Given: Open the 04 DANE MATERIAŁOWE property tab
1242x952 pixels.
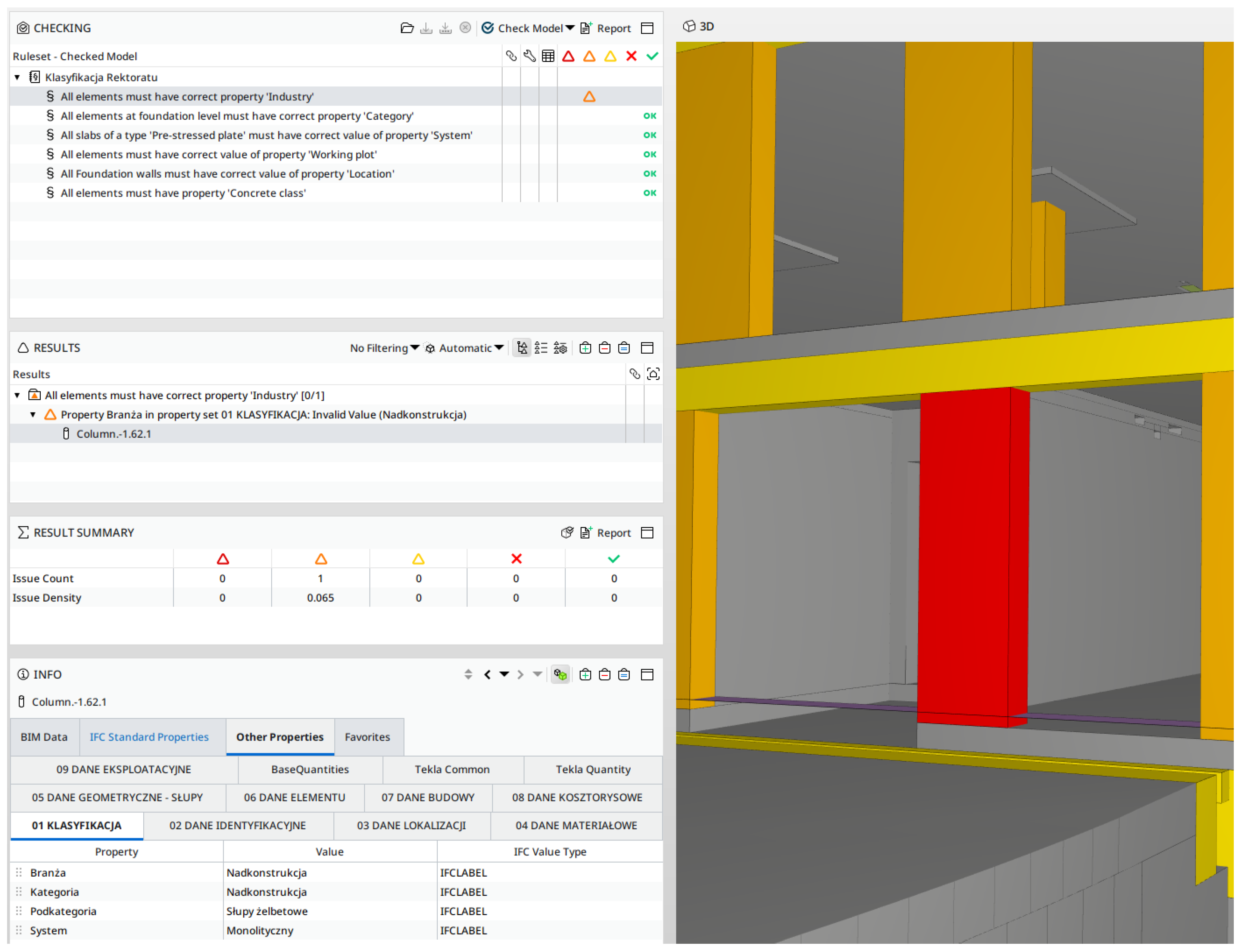Looking at the screenshot, I should (x=576, y=826).
